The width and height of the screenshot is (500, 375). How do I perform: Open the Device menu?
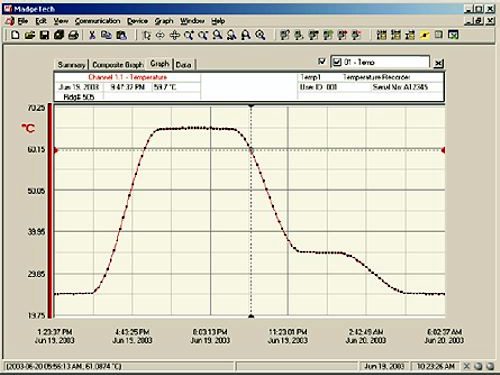pos(137,21)
